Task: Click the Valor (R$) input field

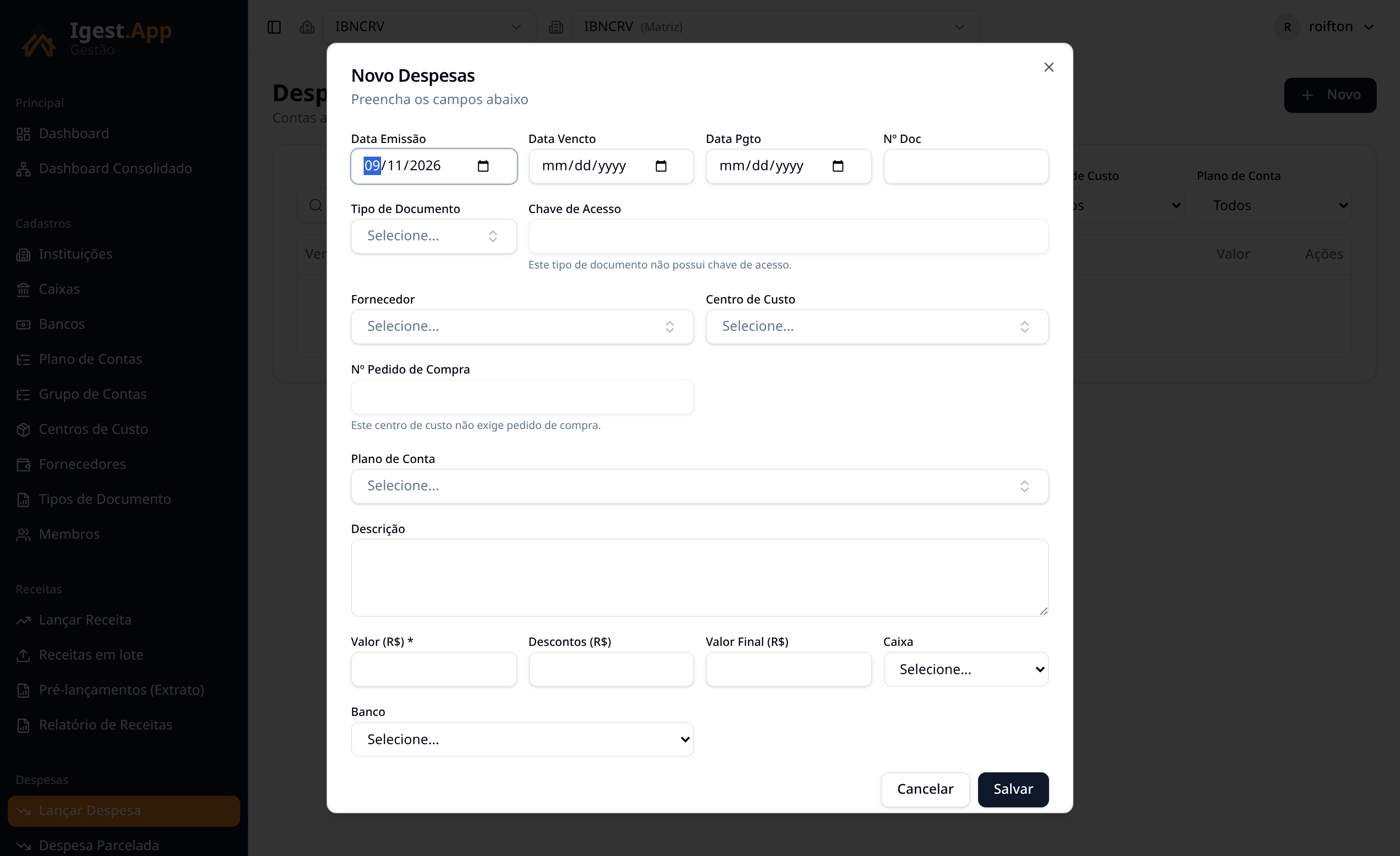Action: tap(434, 669)
